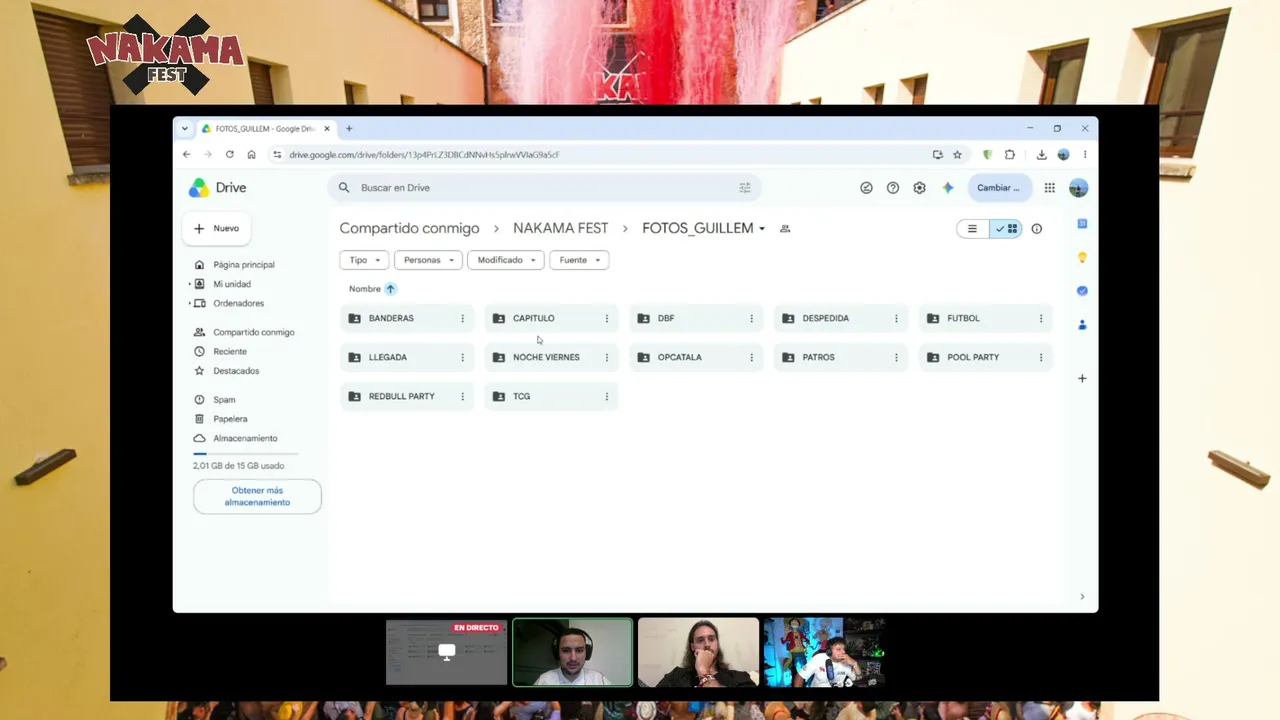Open more actions for NOCHE VIERNES folder
1280x720 pixels.
(607, 357)
